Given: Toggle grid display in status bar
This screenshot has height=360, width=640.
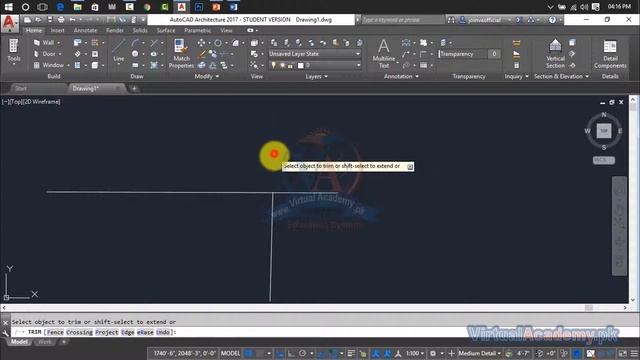Looking at the screenshot, I should coord(249,353).
